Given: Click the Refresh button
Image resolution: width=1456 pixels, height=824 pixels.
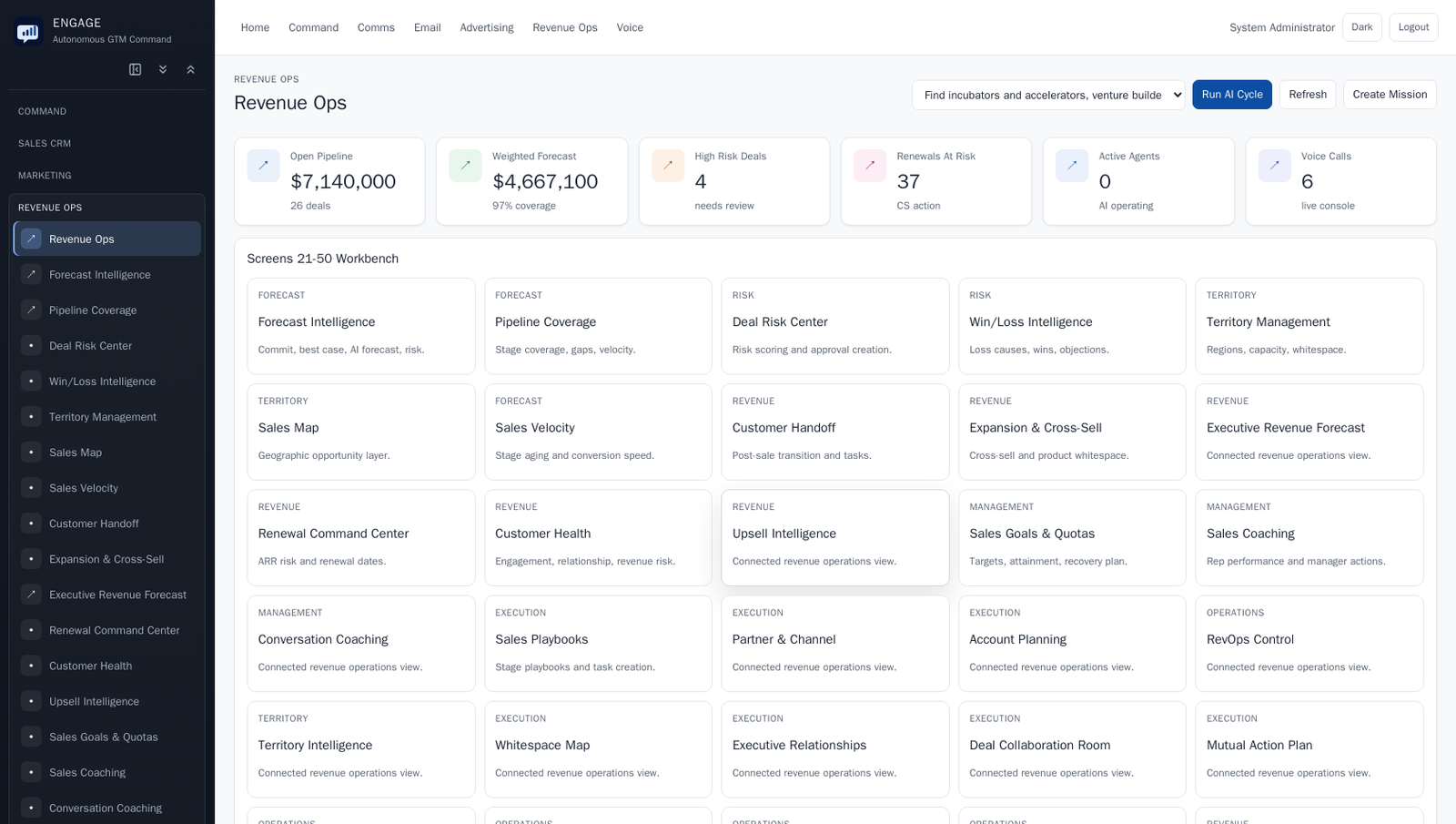Looking at the screenshot, I should (x=1307, y=95).
